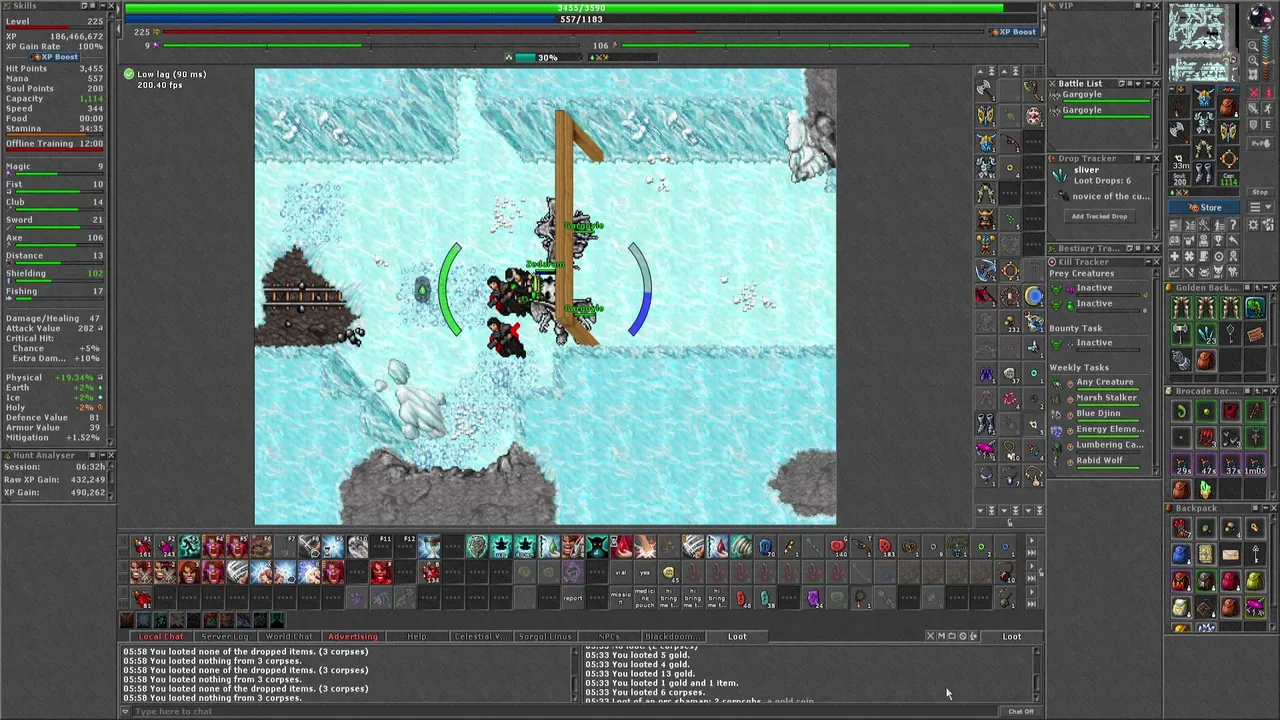Collapse the Golden Backpack container
The height and width of the screenshot is (720, 1280).
1265,288
